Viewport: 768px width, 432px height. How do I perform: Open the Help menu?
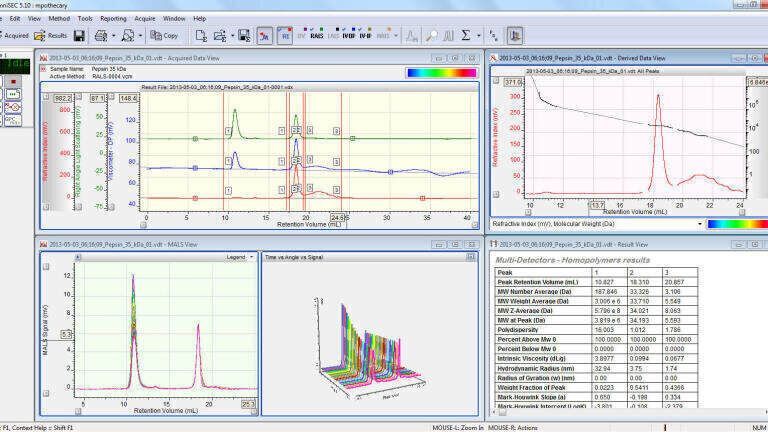199,19
